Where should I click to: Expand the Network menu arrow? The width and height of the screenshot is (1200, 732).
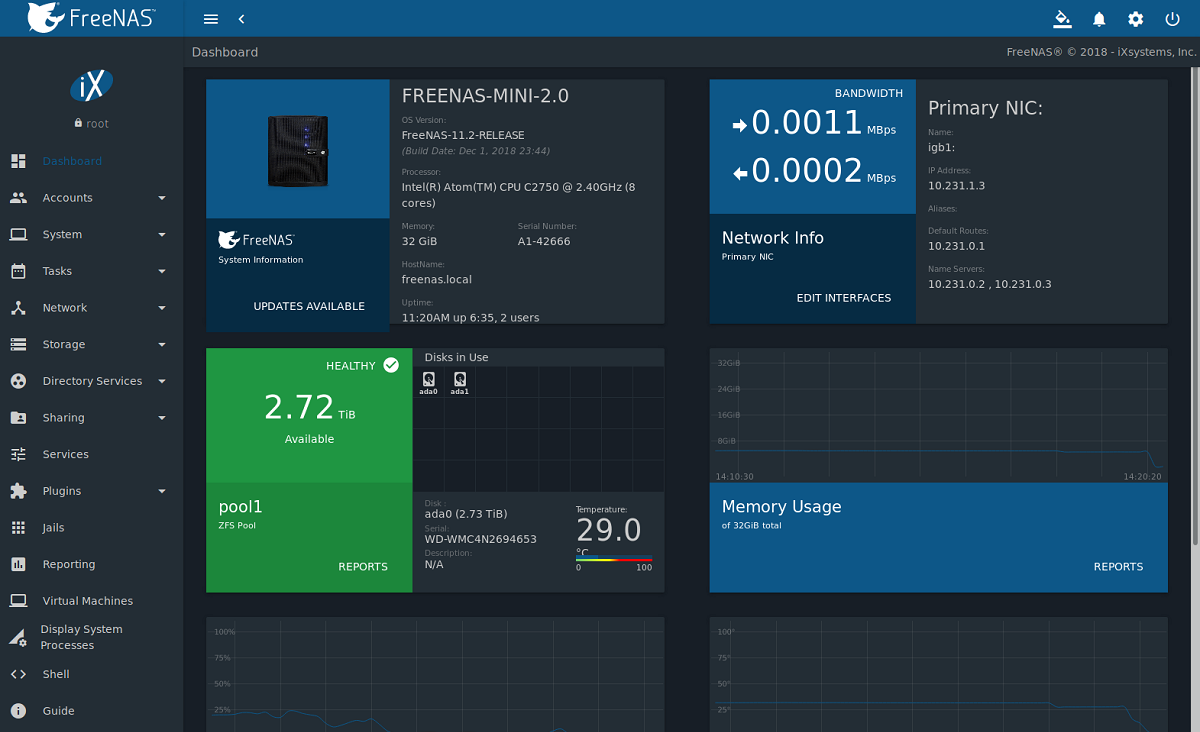[x=162, y=308]
